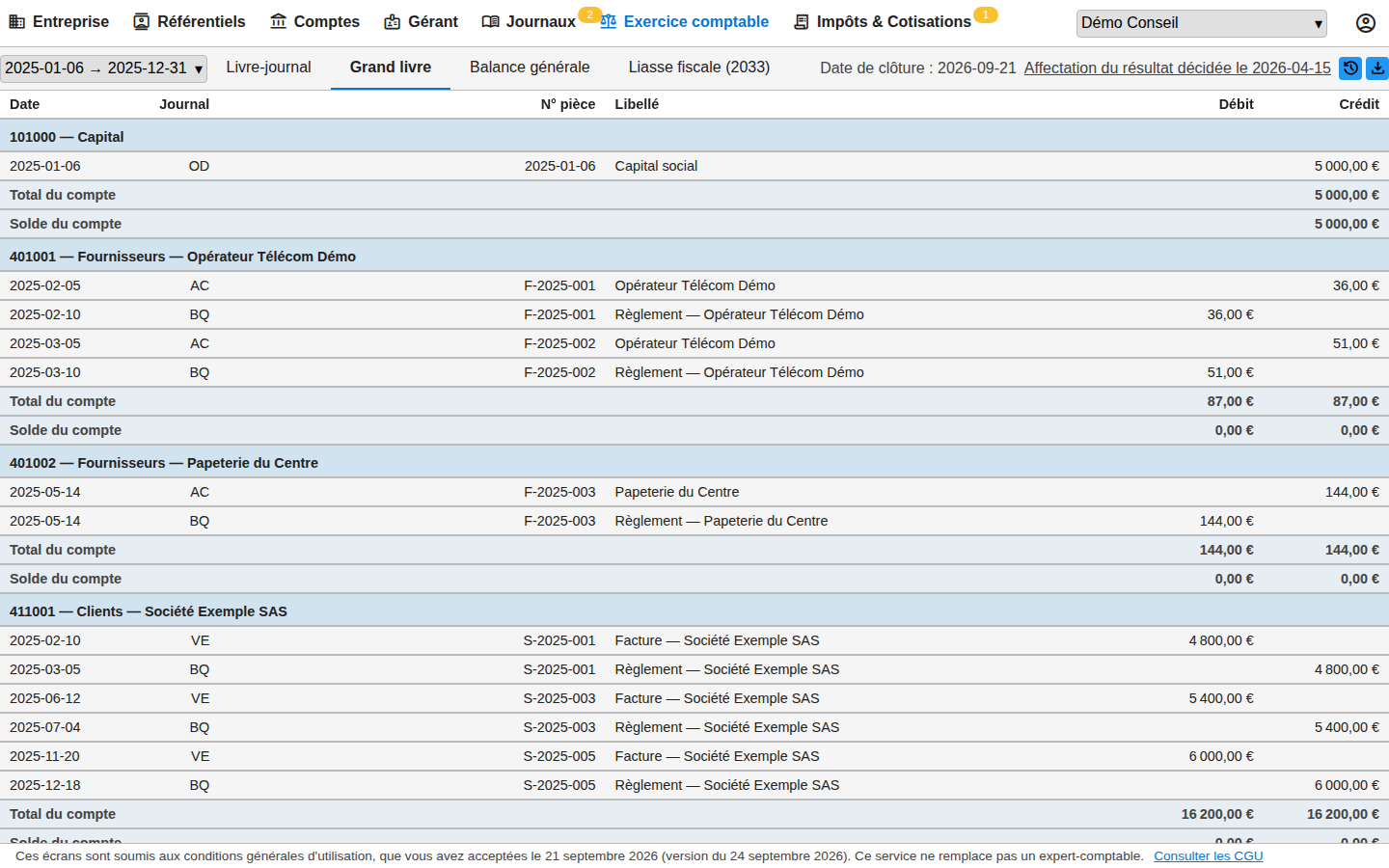
Task: Click the Date de clôture text
Action: coord(917,68)
